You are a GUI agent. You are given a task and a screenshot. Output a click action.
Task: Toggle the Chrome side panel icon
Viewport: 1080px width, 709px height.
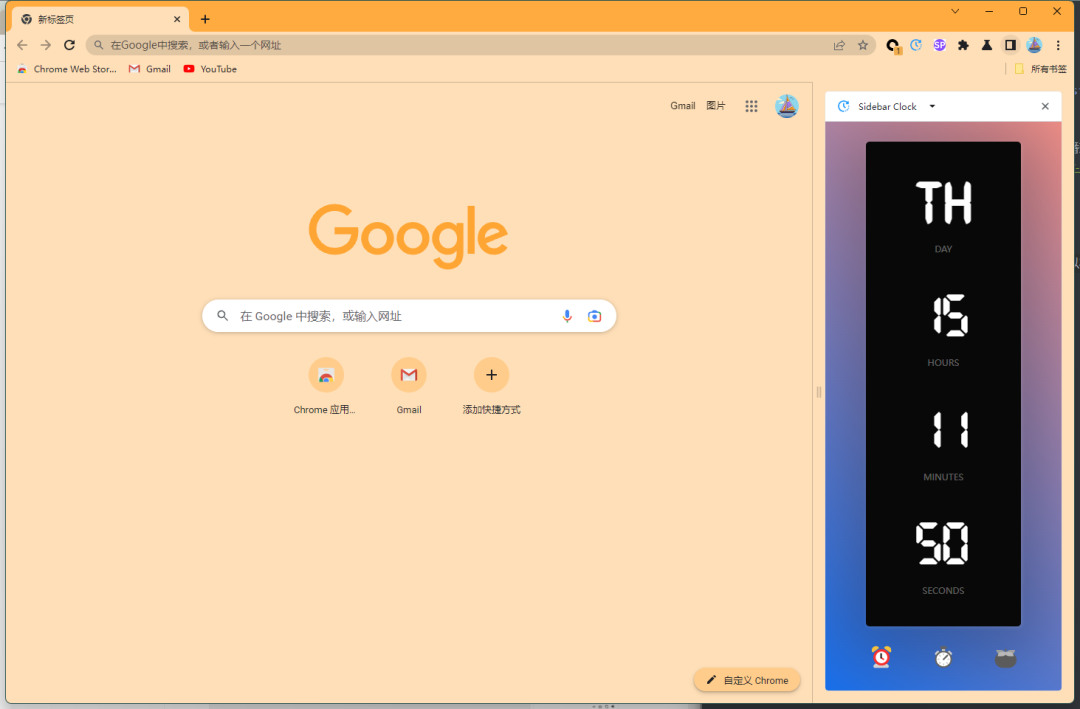[x=1010, y=45]
